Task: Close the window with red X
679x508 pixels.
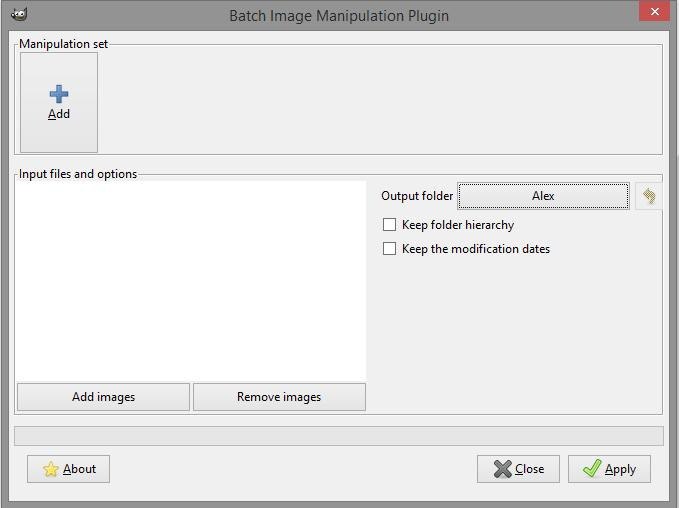Action: click(654, 12)
